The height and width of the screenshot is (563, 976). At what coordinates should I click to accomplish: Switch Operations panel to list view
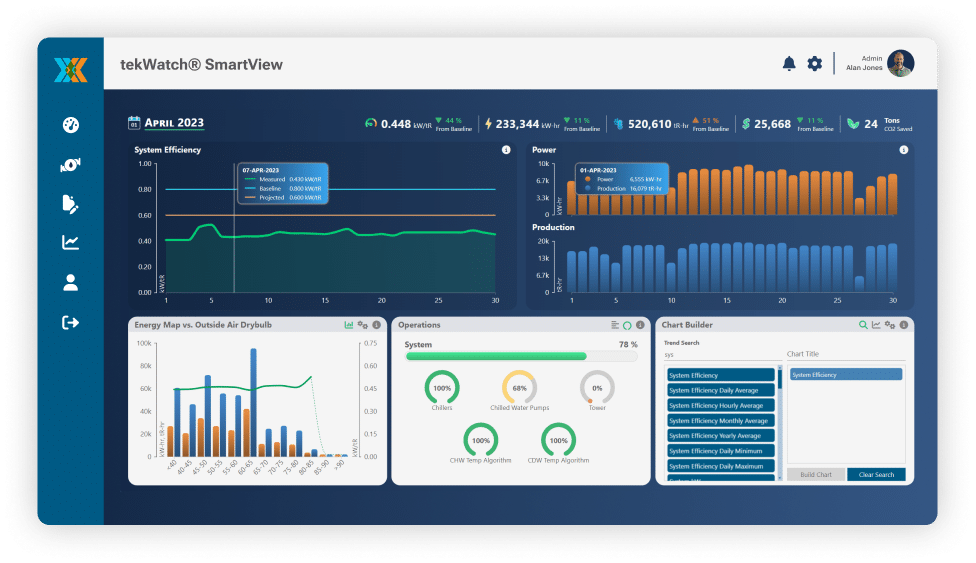pyautogui.click(x=615, y=325)
